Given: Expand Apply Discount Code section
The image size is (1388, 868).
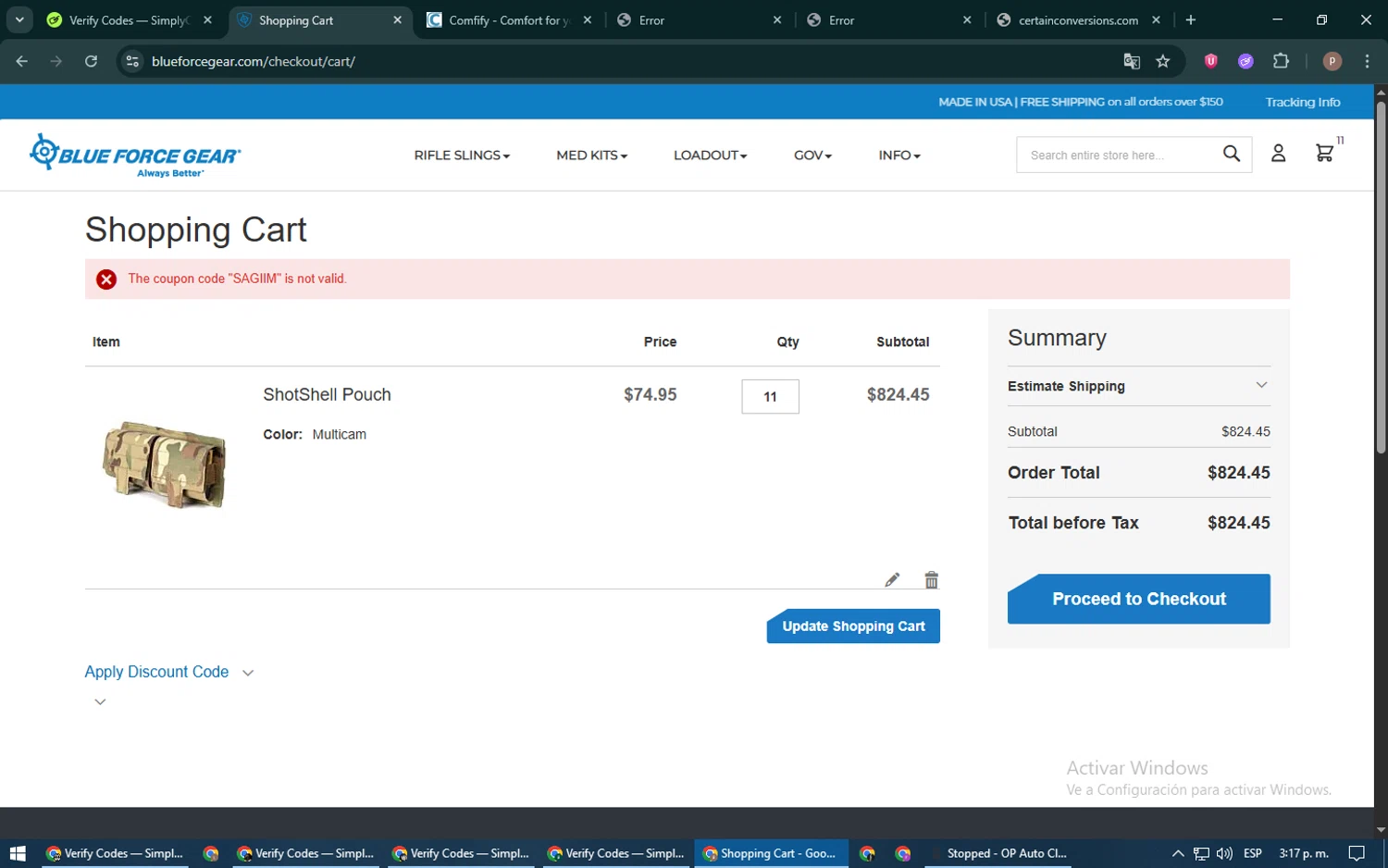Looking at the screenshot, I should pos(168,672).
